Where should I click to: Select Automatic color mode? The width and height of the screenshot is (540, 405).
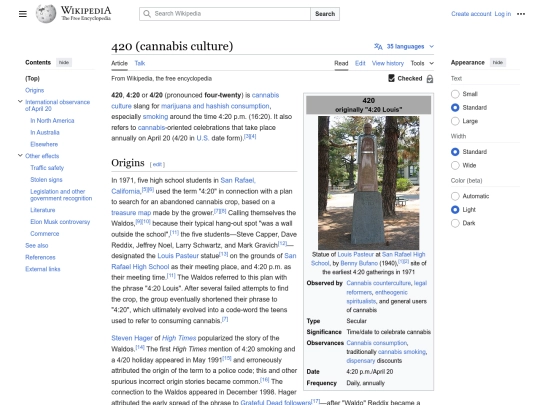pos(455,196)
